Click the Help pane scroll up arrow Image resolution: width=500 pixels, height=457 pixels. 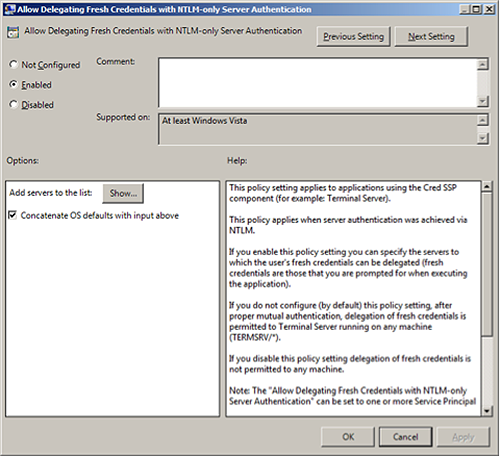[x=487, y=186]
